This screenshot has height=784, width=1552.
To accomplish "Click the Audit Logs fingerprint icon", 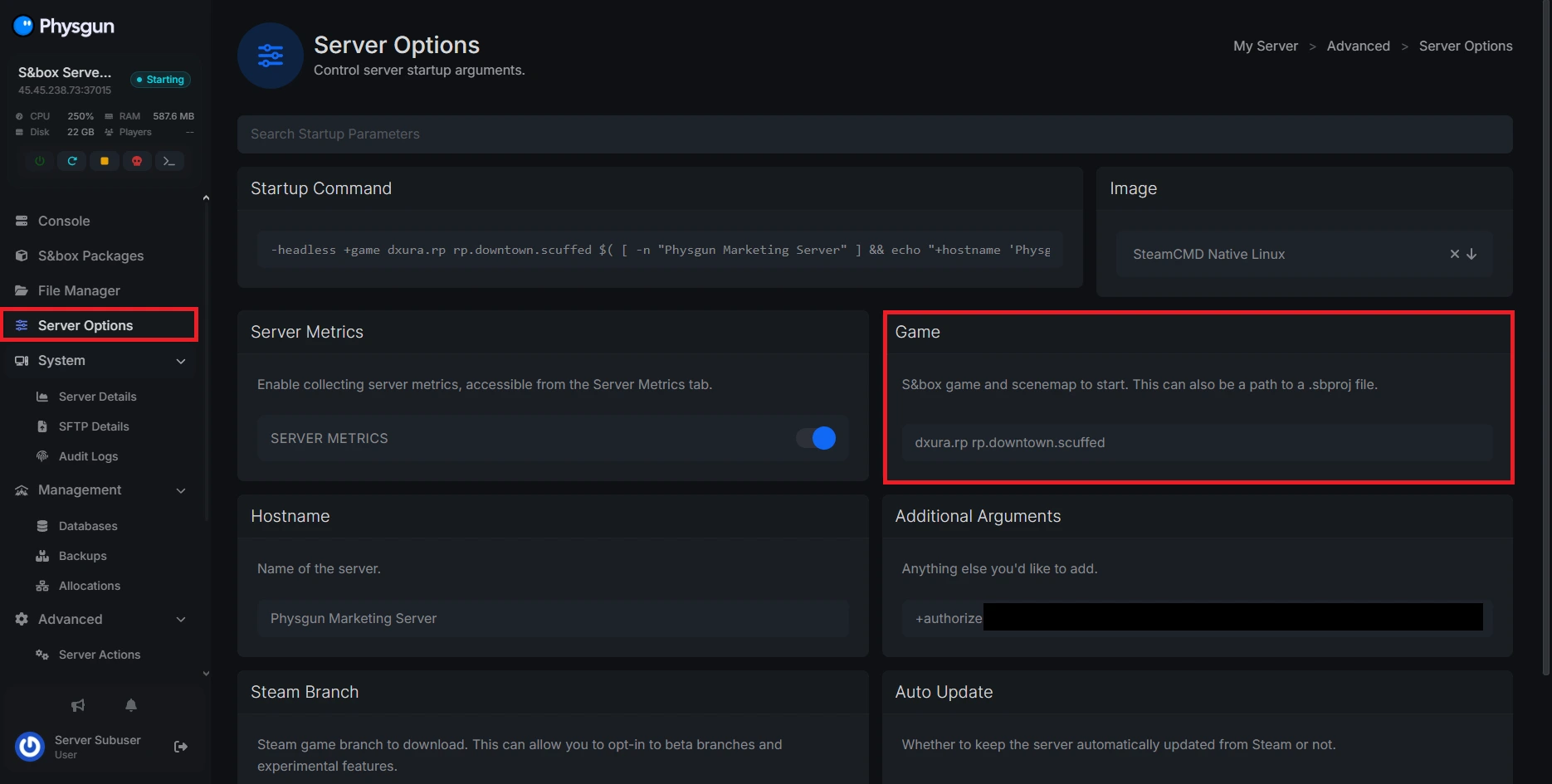I will (x=42, y=456).
